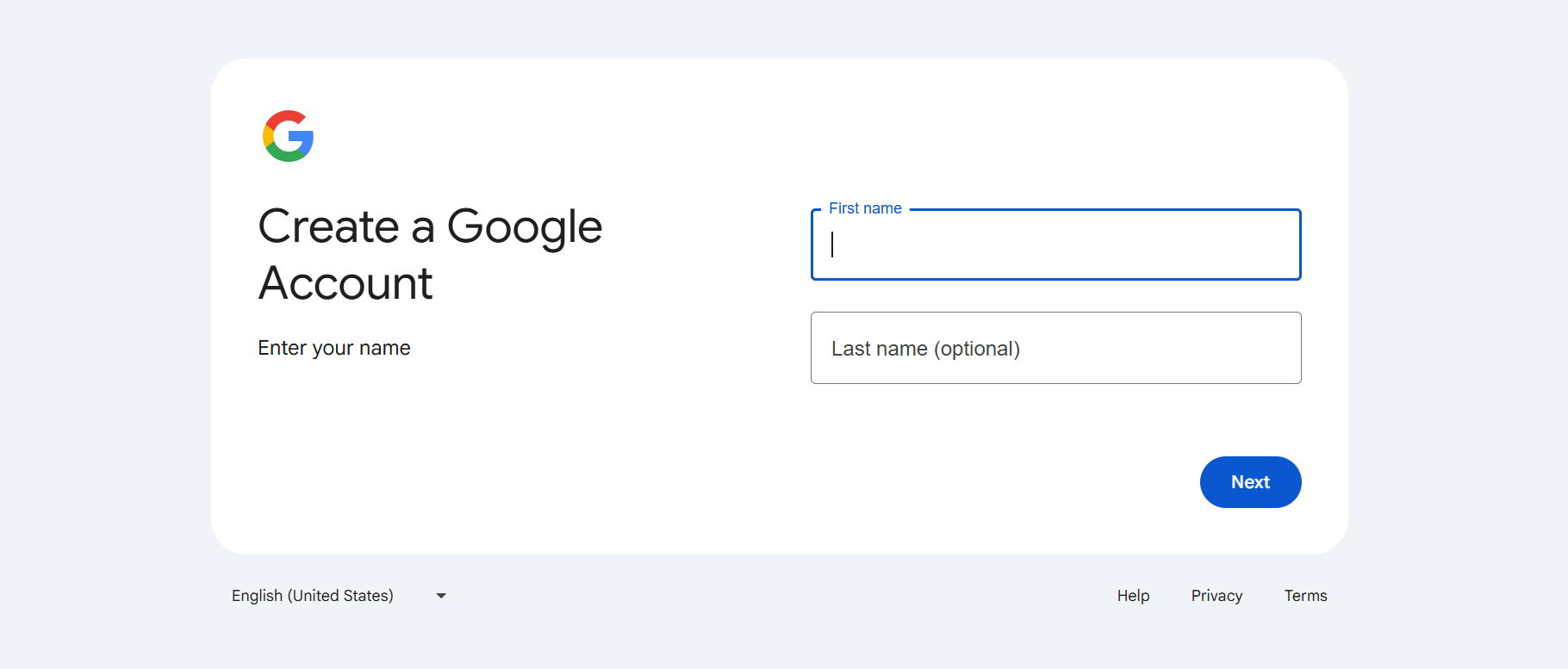Image resolution: width=1568 pixels, height=669 pixels.
Task: Click the floating "First name" label
Action: point(865,208)
